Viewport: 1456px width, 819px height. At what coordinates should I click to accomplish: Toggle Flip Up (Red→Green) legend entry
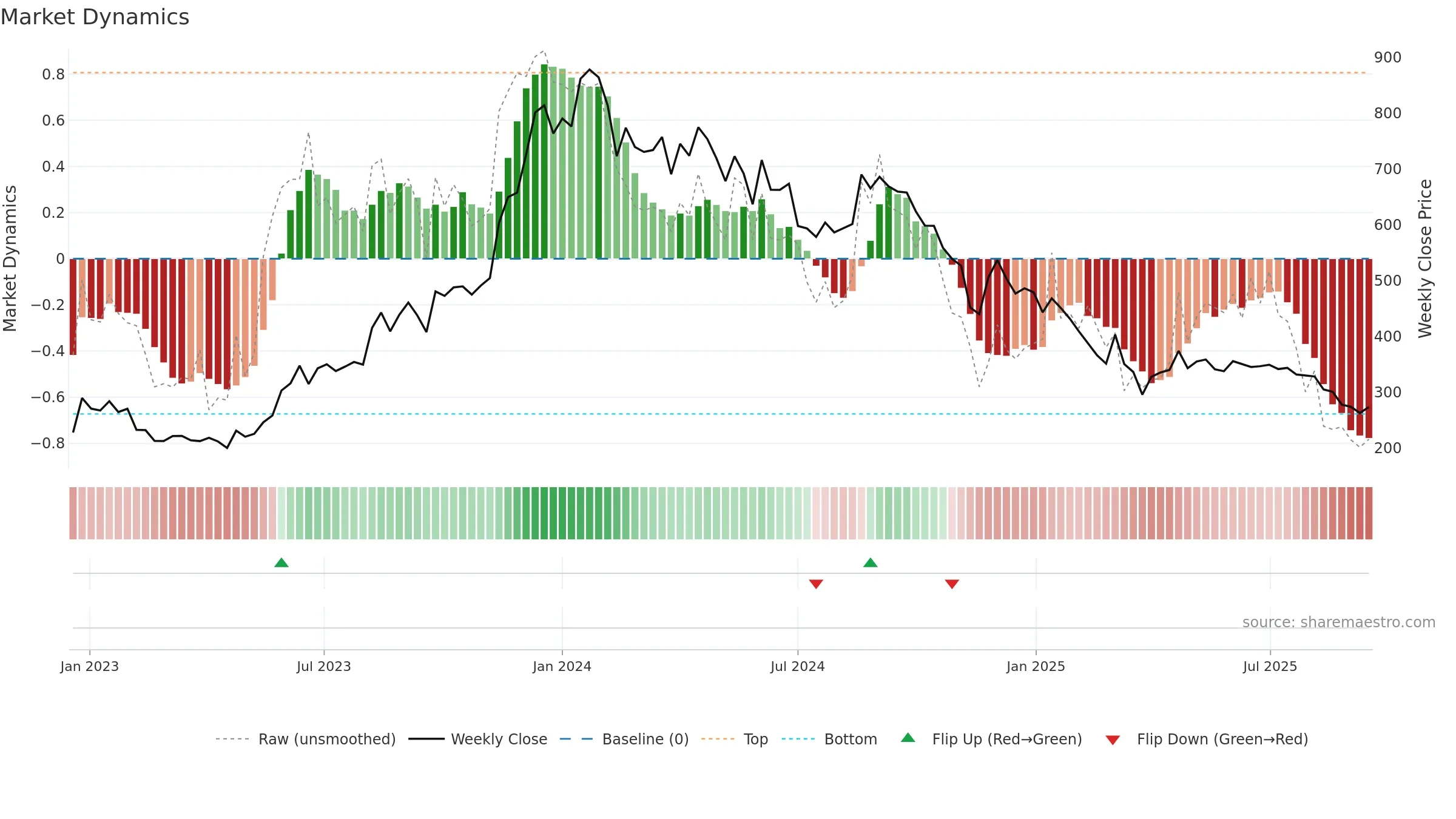992,739
